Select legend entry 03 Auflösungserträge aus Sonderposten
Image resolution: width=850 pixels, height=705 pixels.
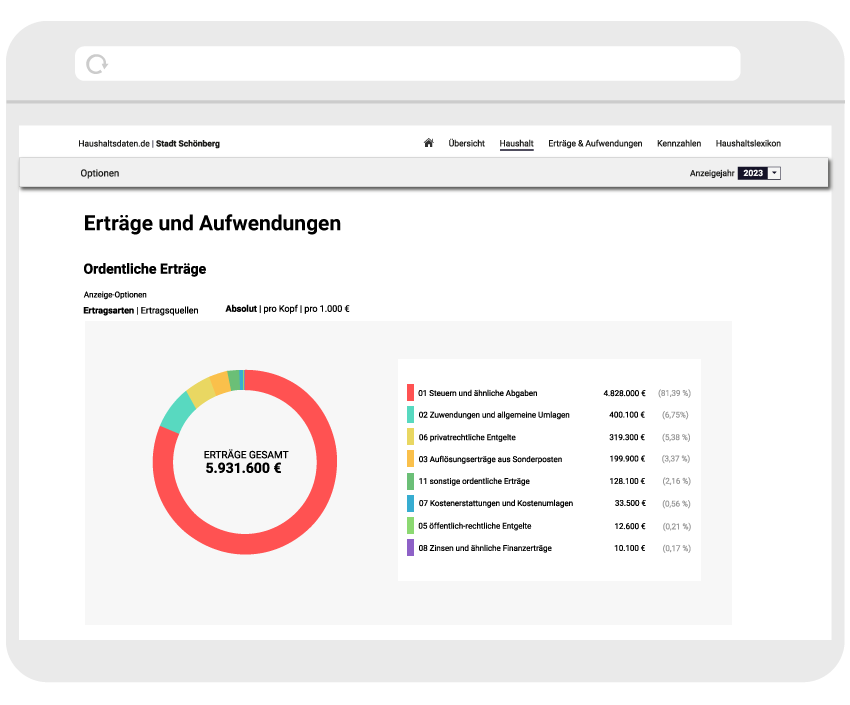coord(490,460)
